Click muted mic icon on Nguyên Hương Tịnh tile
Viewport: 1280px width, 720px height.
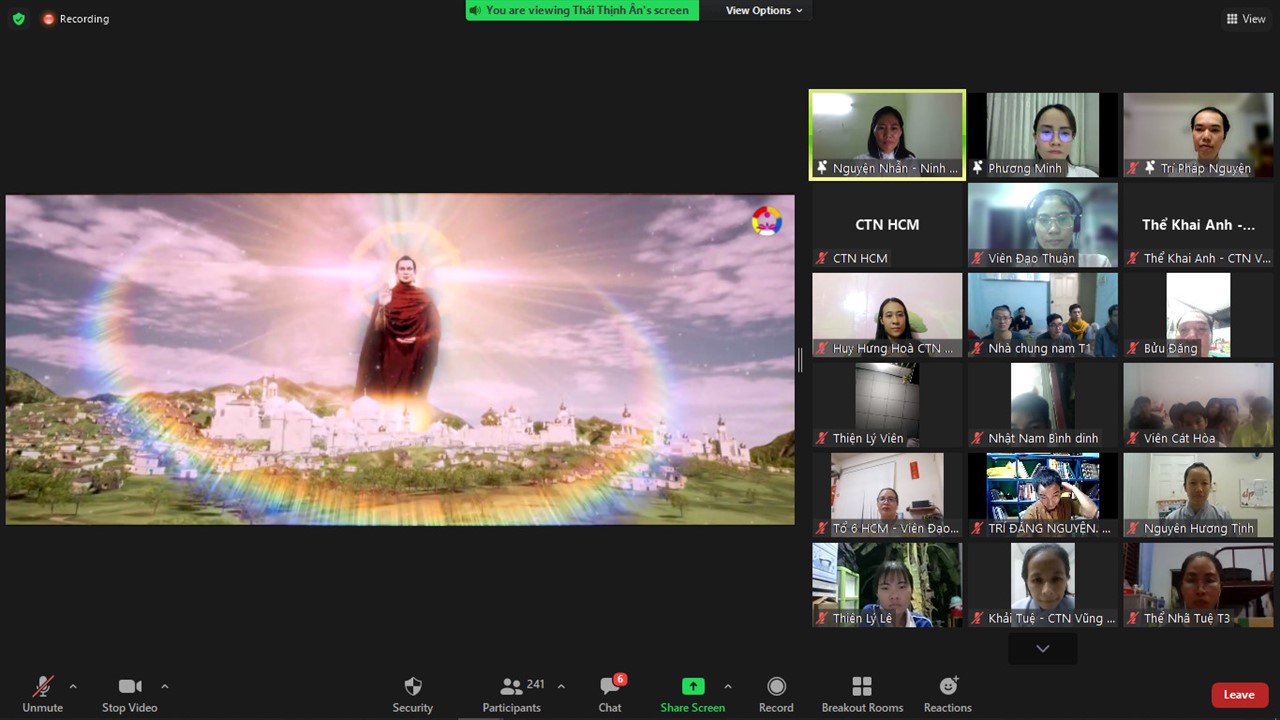[x=1133, y=528]
